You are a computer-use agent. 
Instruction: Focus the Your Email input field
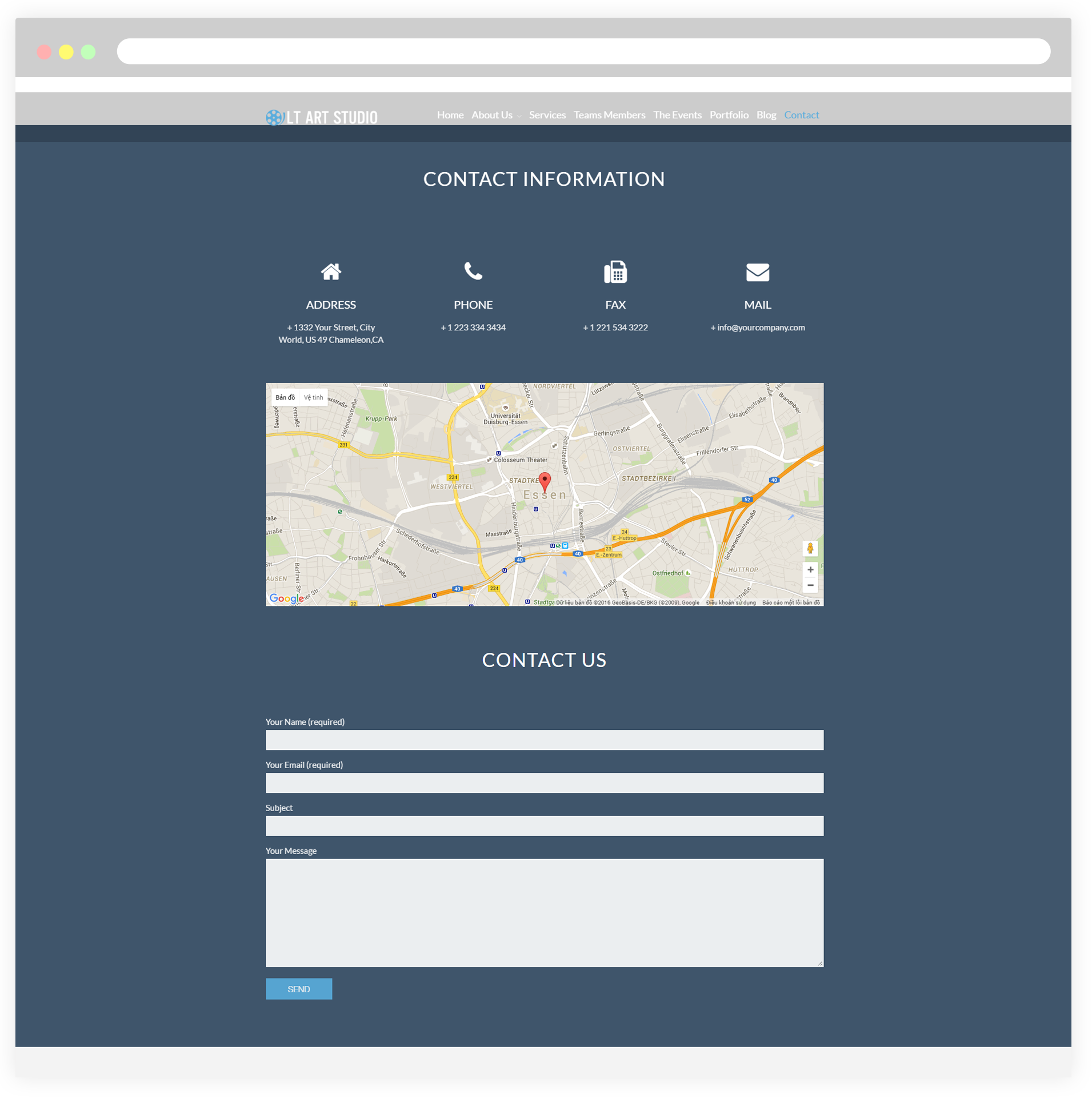pyautogui.click(x=545, y=783)
